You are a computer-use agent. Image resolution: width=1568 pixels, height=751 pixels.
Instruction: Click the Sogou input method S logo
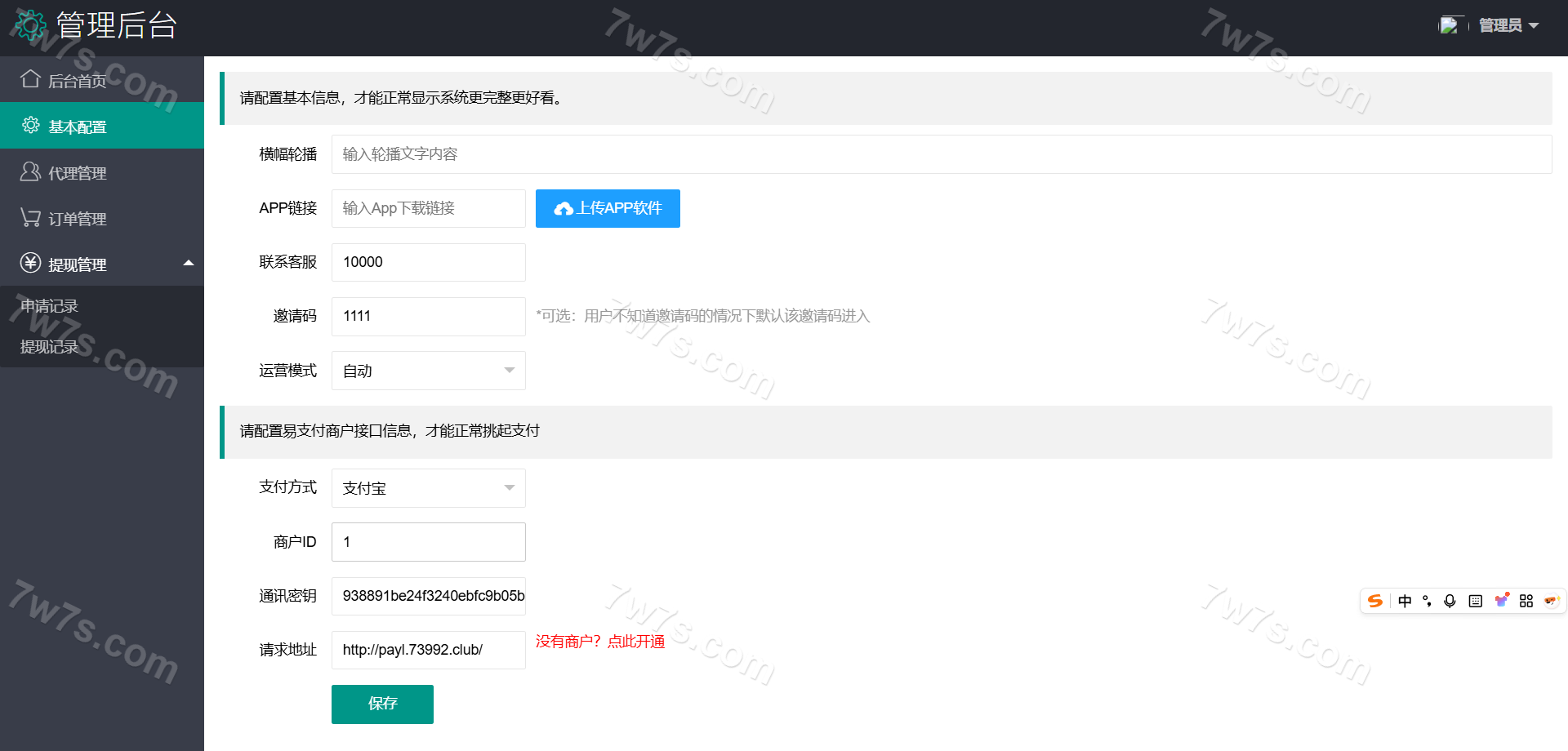point(1375,601)
